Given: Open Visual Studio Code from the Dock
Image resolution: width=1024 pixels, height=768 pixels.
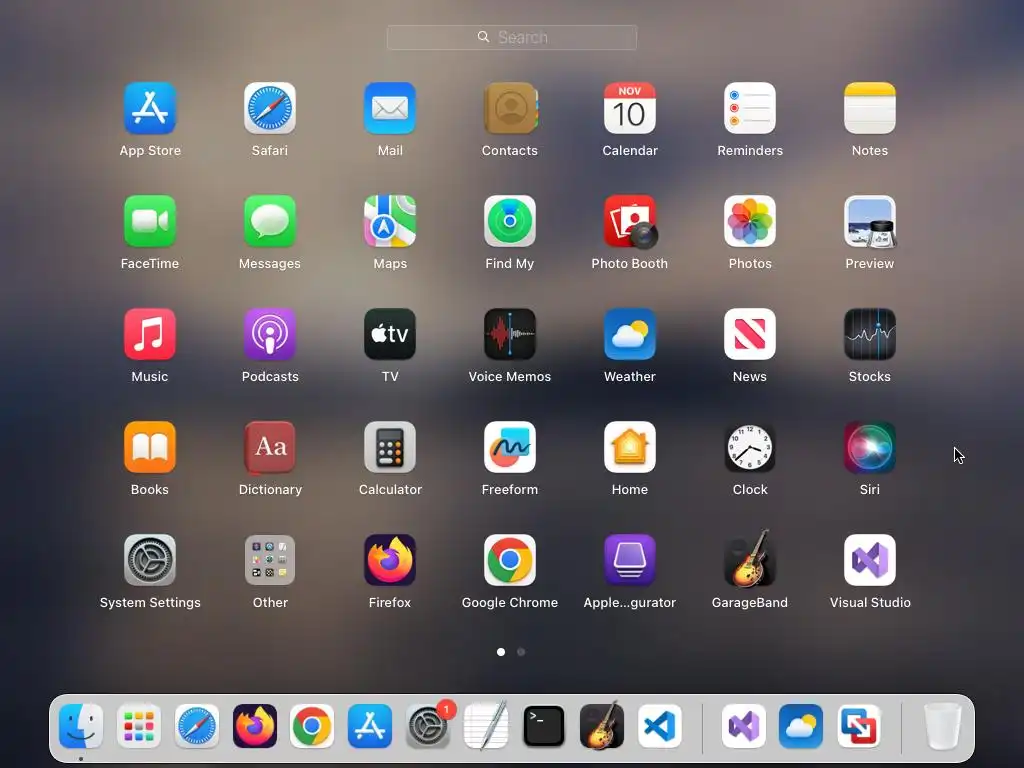Looking at the screenshot, I should point(659,726).
